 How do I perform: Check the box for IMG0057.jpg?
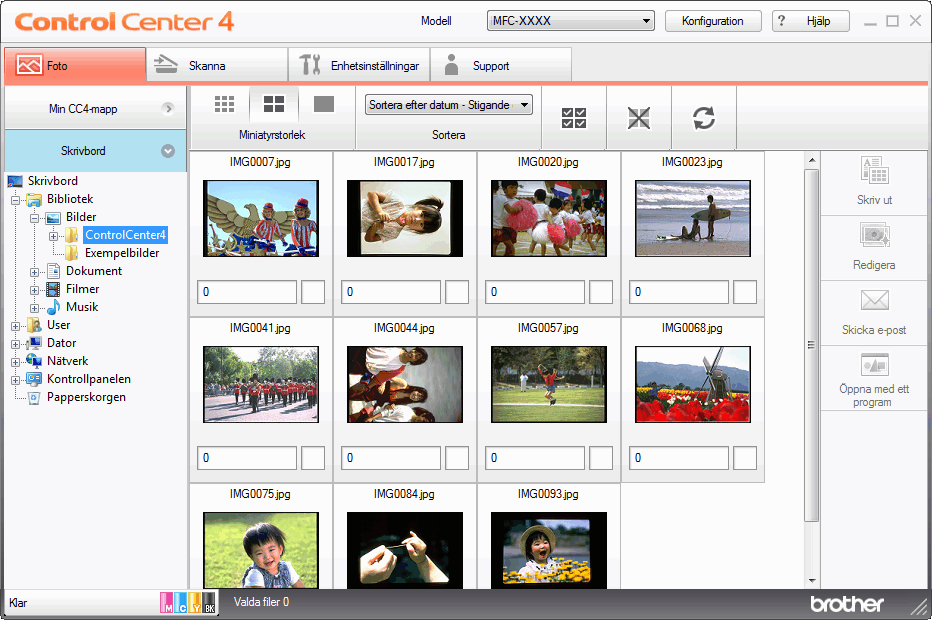pos(600,458)
